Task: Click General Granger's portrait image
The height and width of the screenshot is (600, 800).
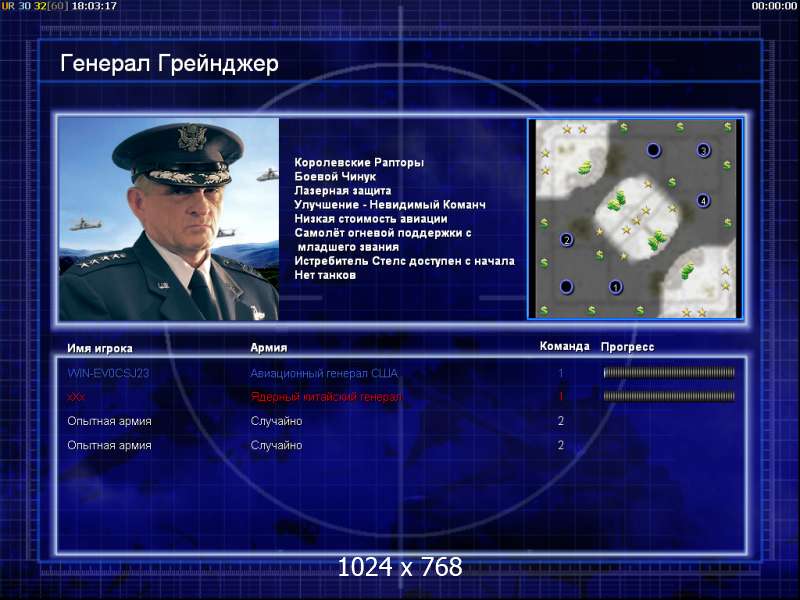Action: point(169,219)
